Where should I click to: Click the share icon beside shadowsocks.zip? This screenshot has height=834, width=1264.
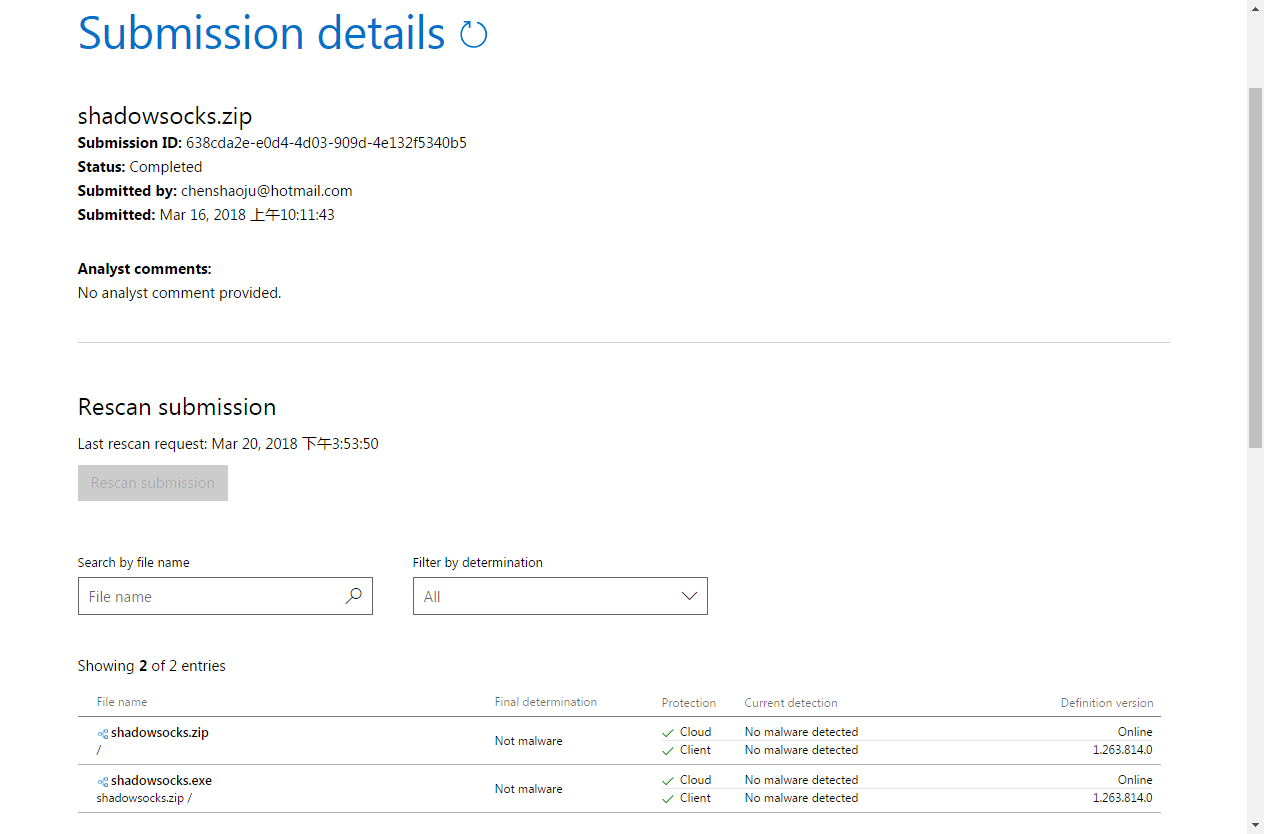click(103, 733)
